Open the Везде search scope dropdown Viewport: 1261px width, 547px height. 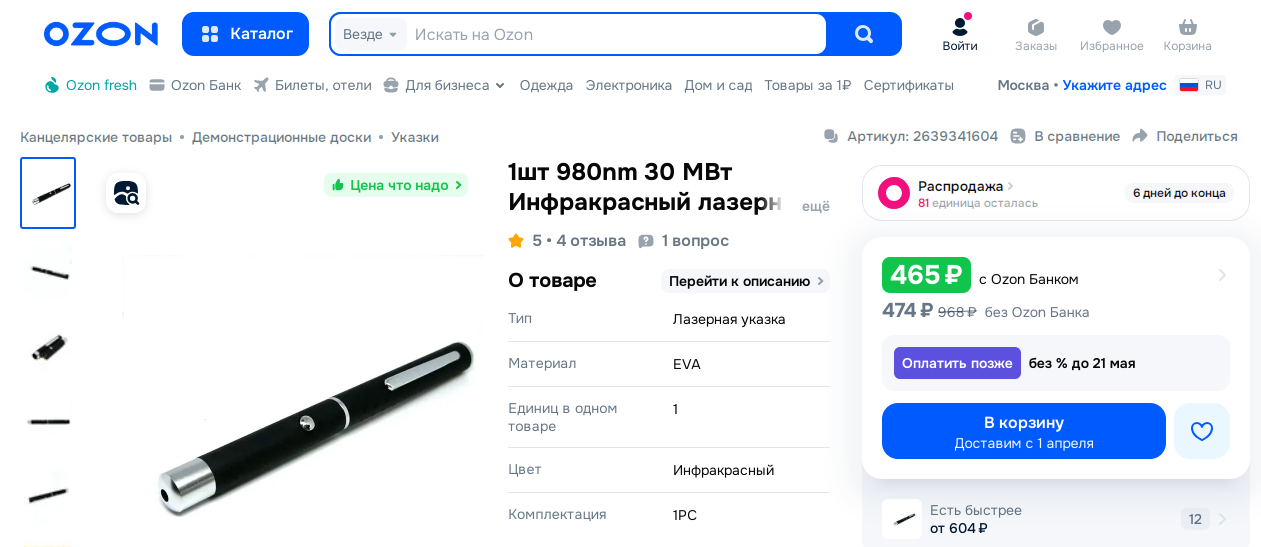pyautogui.click(x=370, y=34)
